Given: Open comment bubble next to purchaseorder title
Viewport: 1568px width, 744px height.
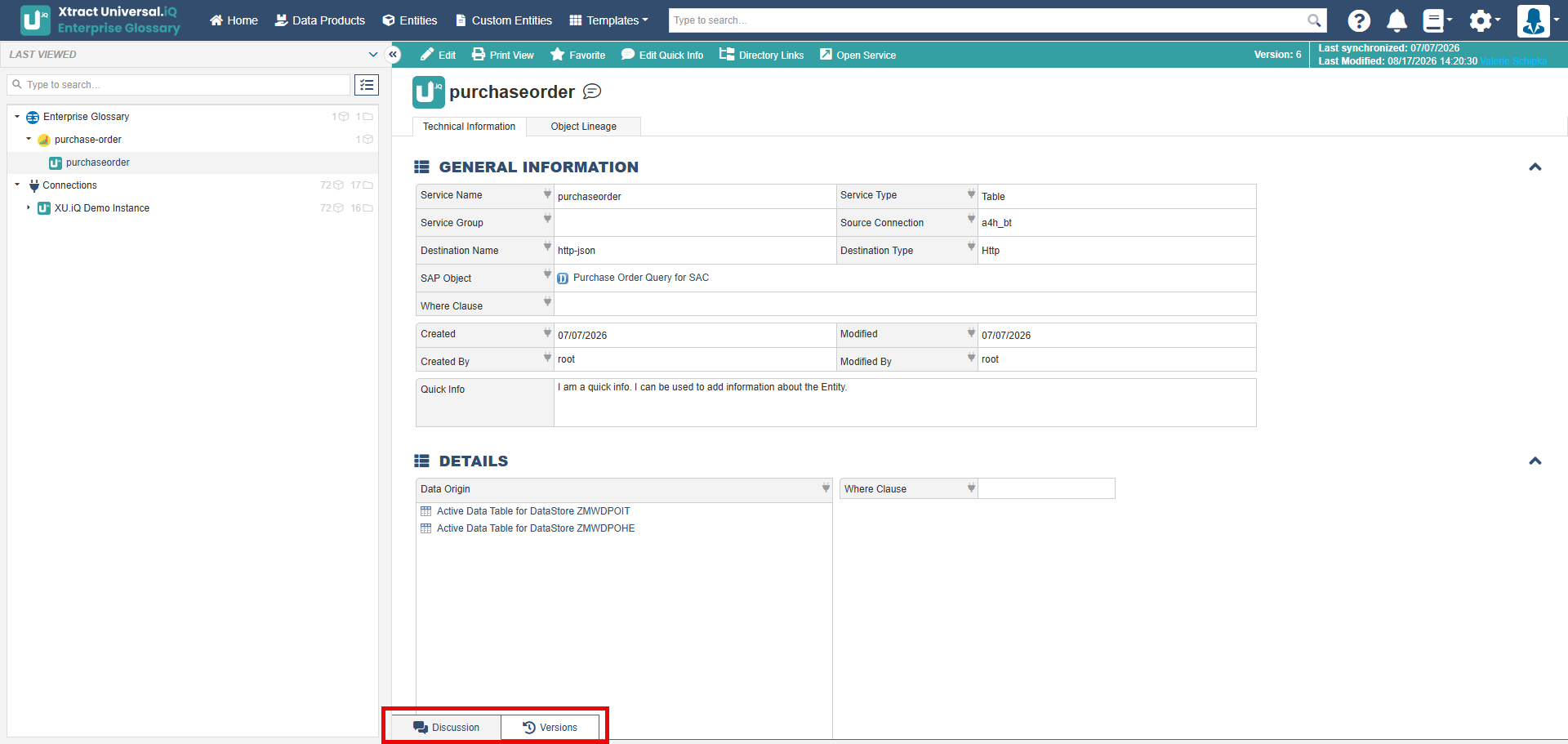Looking at the screenshot, I should 592,91.
